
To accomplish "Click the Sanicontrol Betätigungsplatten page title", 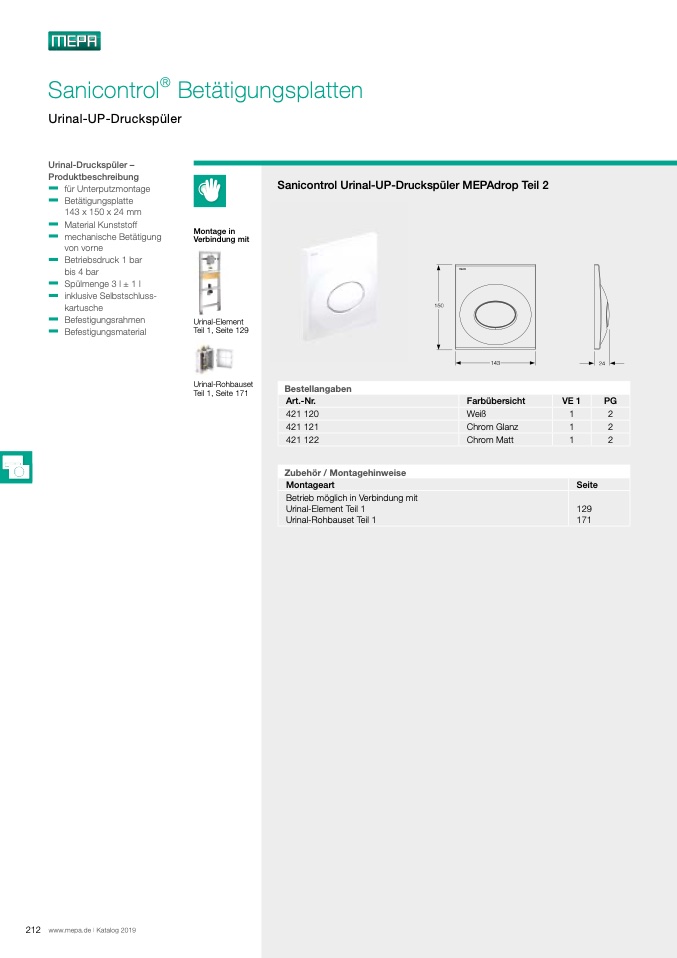I will 205,90.
